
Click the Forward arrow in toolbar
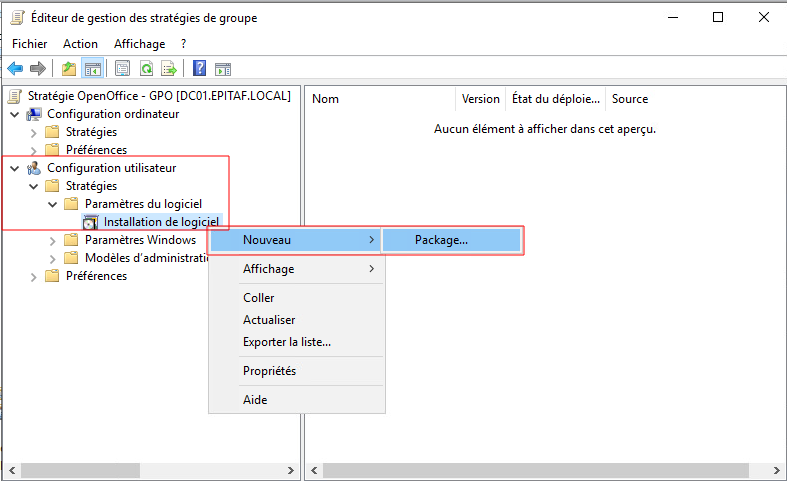(38, 68)
